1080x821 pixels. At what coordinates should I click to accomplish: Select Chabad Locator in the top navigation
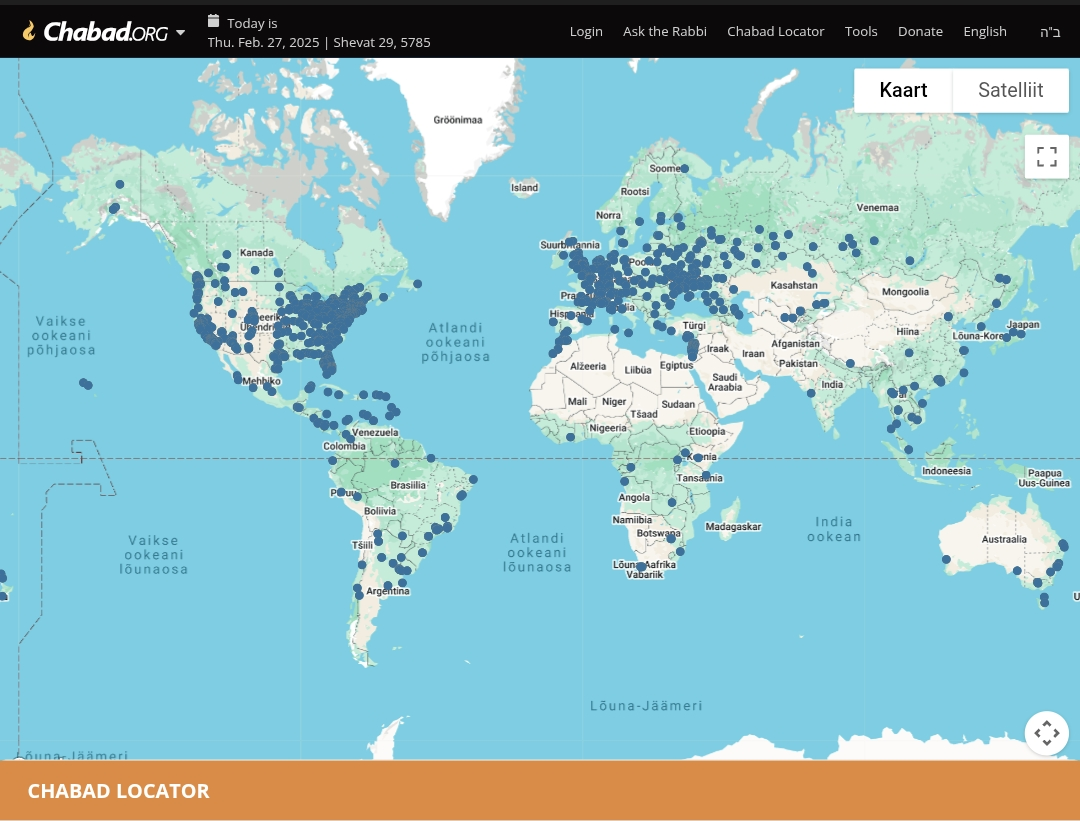click(775, 31)
